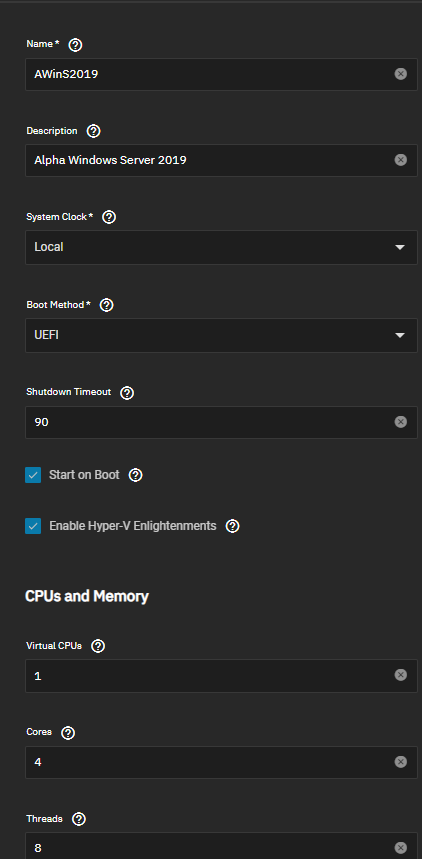Clear the Name field AWinS2019

(401, 74)
